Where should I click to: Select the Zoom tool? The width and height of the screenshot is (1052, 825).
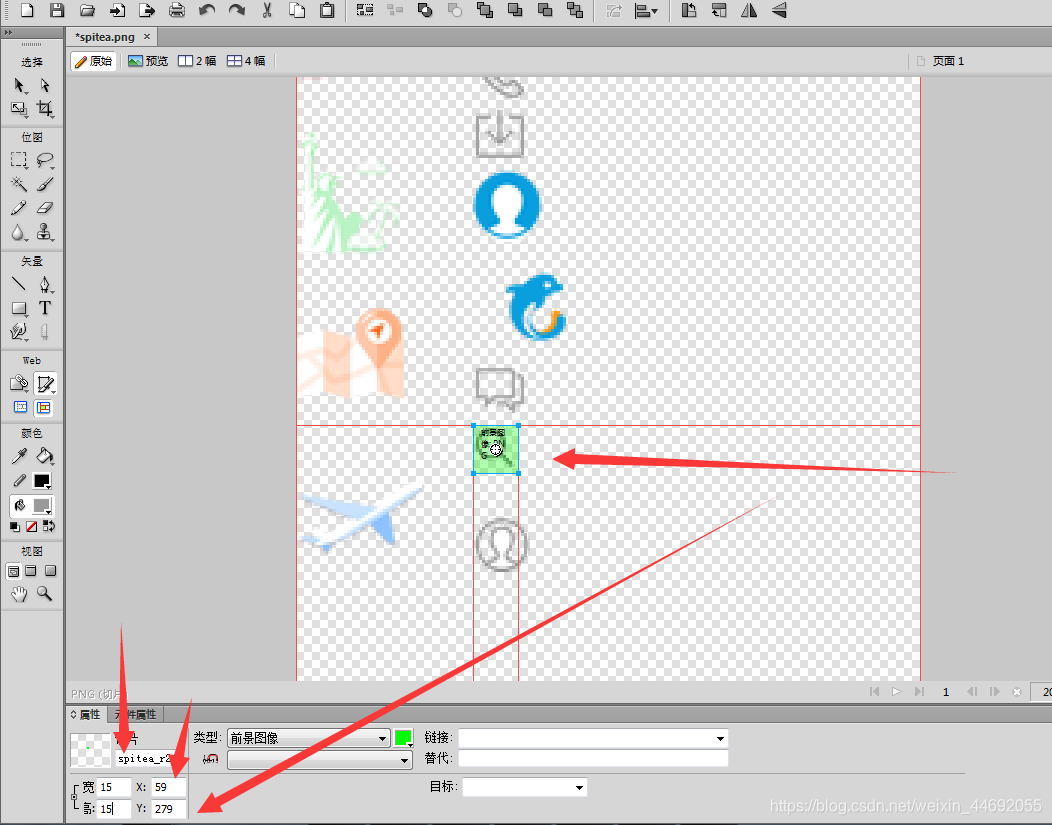click(45, 594)
